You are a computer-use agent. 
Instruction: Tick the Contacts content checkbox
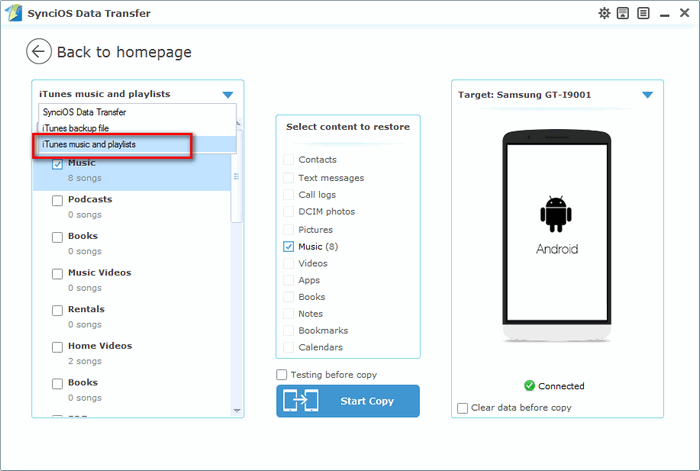click(288, 159)
